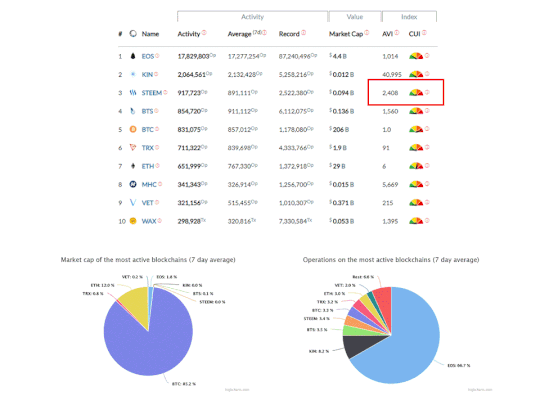
Task: Open the VET blockchain link
Action: [x=147, y=202]
